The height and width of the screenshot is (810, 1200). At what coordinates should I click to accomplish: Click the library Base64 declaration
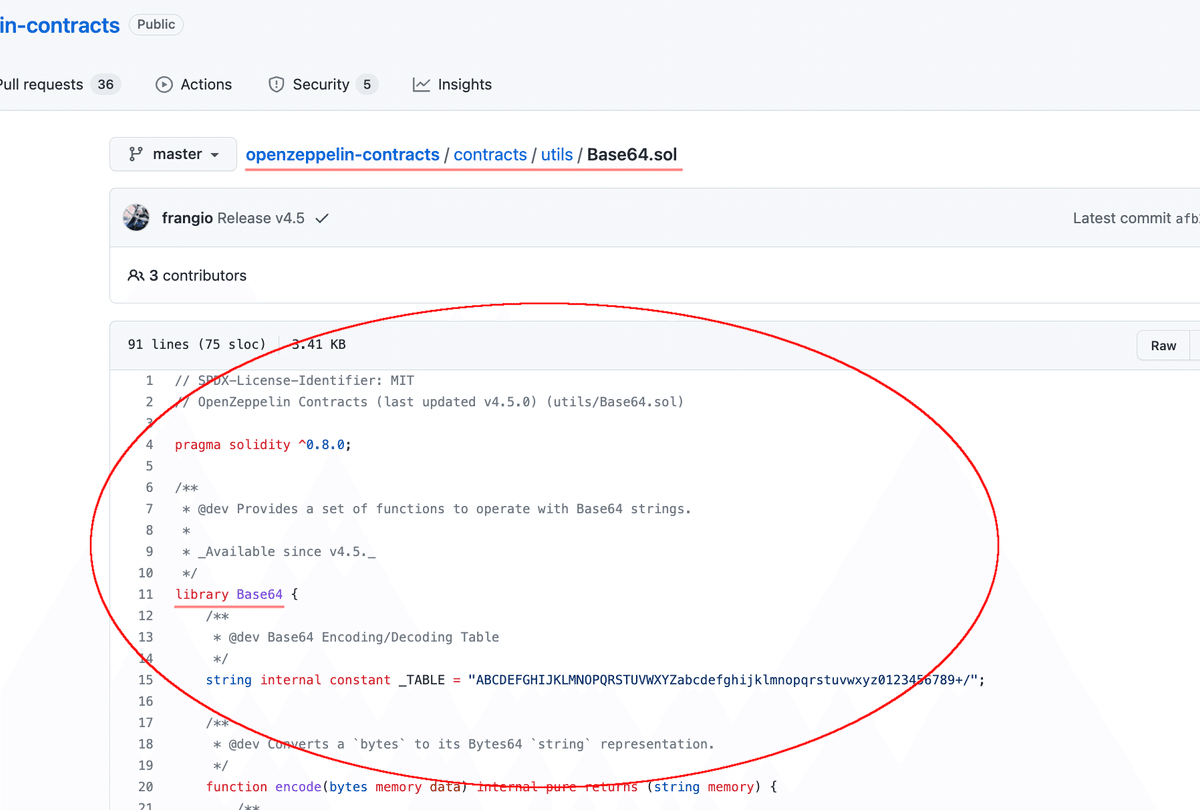(x=237, y=594)
